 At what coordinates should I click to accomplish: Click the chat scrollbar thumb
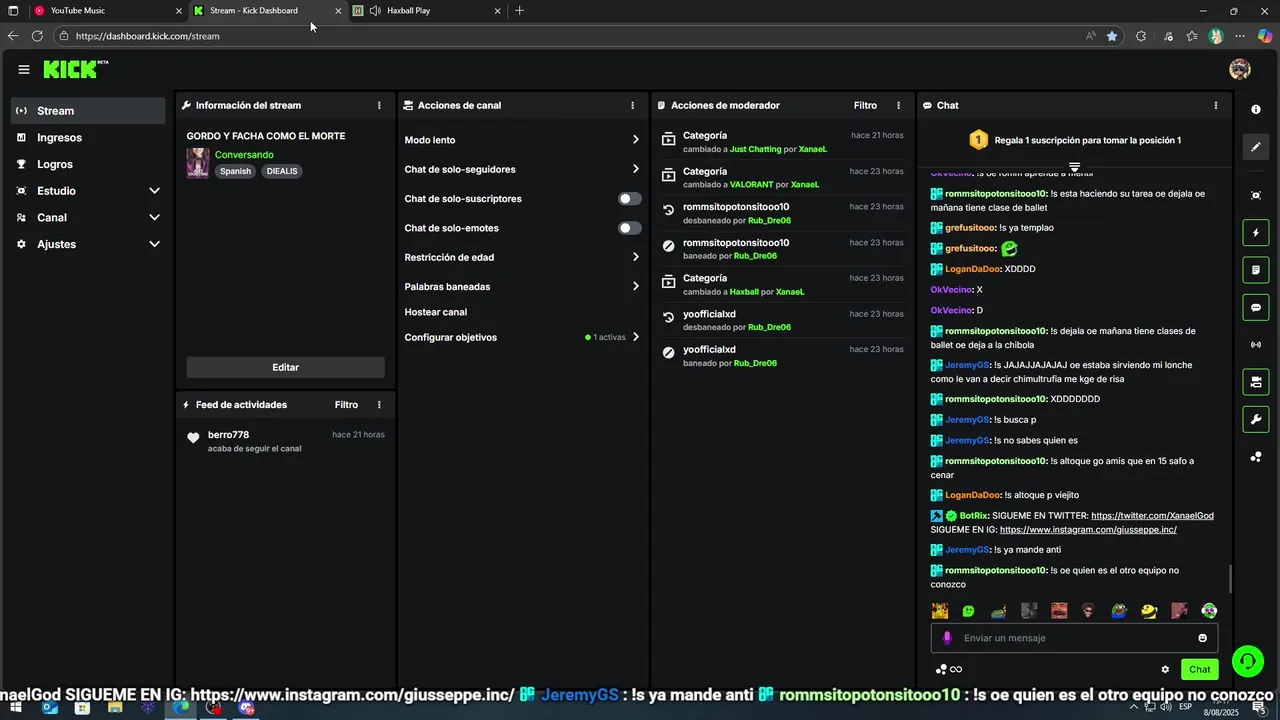[x=1230, y=578]
